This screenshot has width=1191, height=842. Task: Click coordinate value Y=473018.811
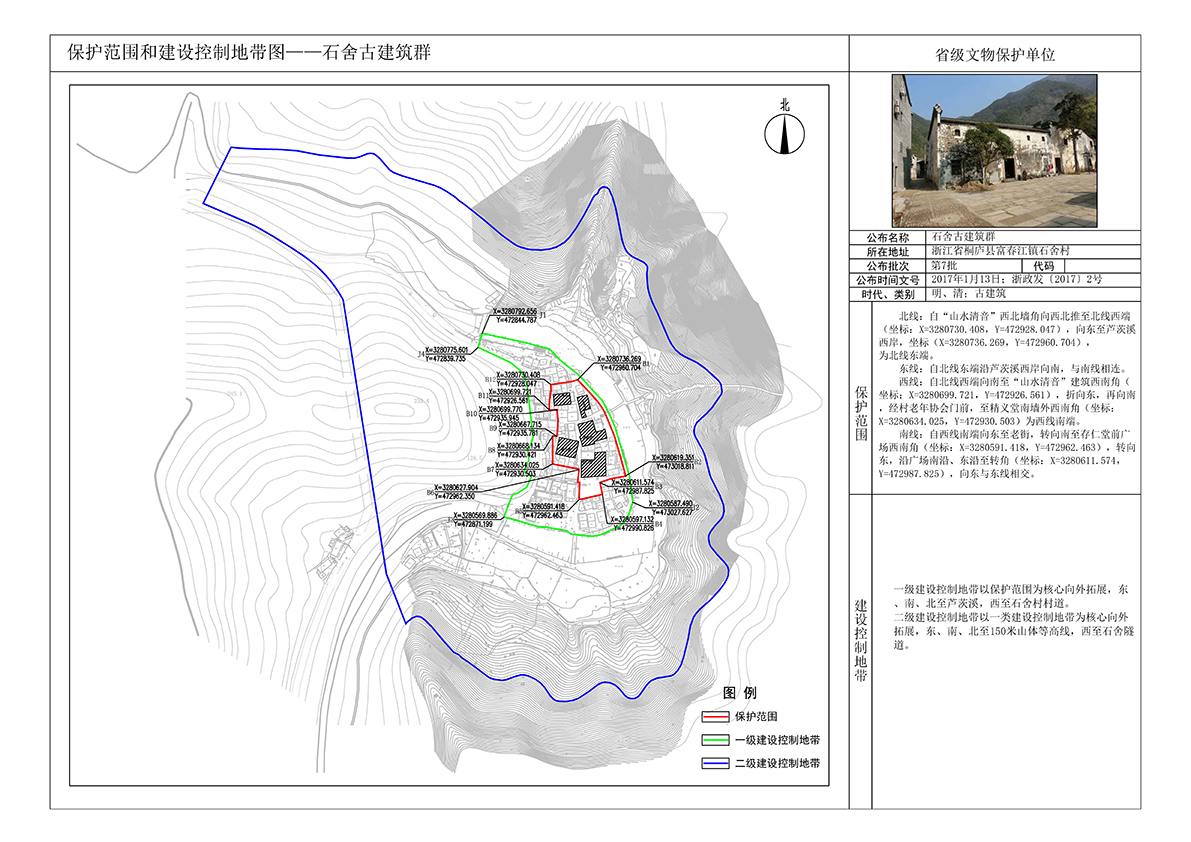673,466
